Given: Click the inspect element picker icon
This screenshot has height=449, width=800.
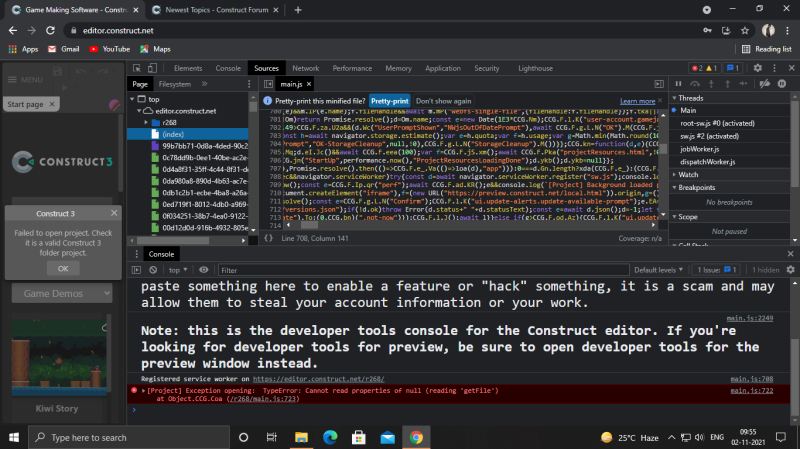Looking at the screenshot, I should 139,68.
